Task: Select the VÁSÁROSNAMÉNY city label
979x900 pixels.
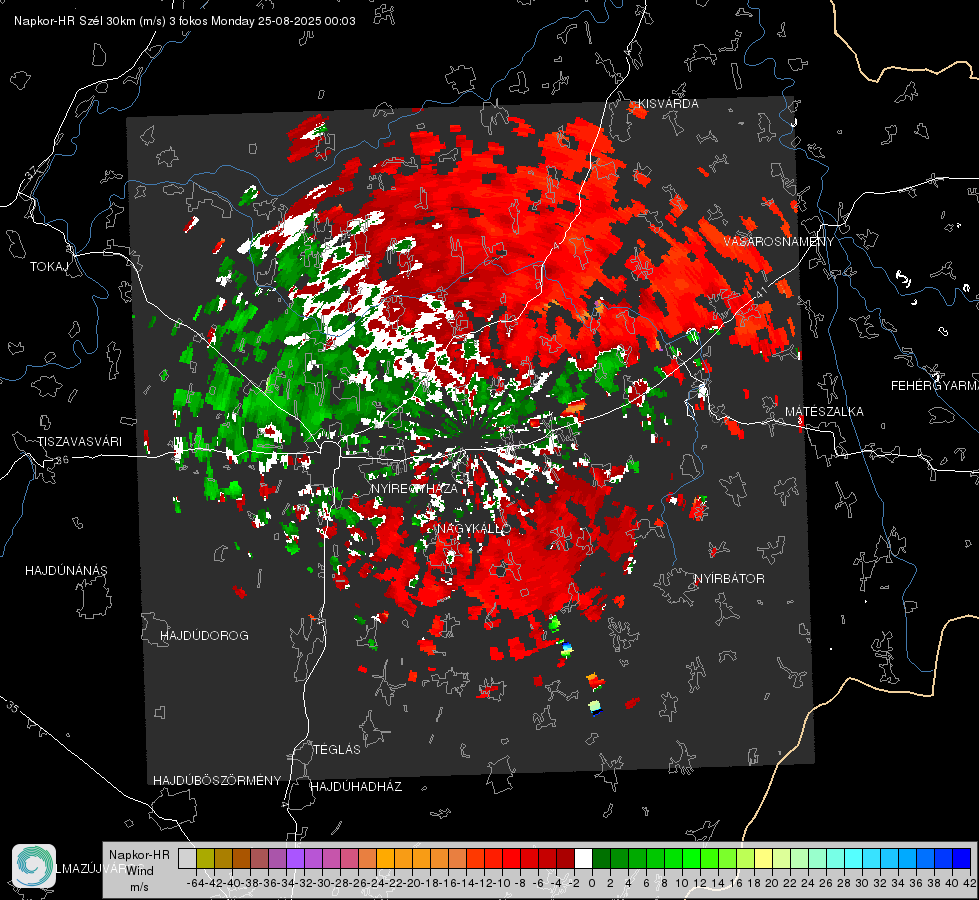Action: (x=779, y=241)
